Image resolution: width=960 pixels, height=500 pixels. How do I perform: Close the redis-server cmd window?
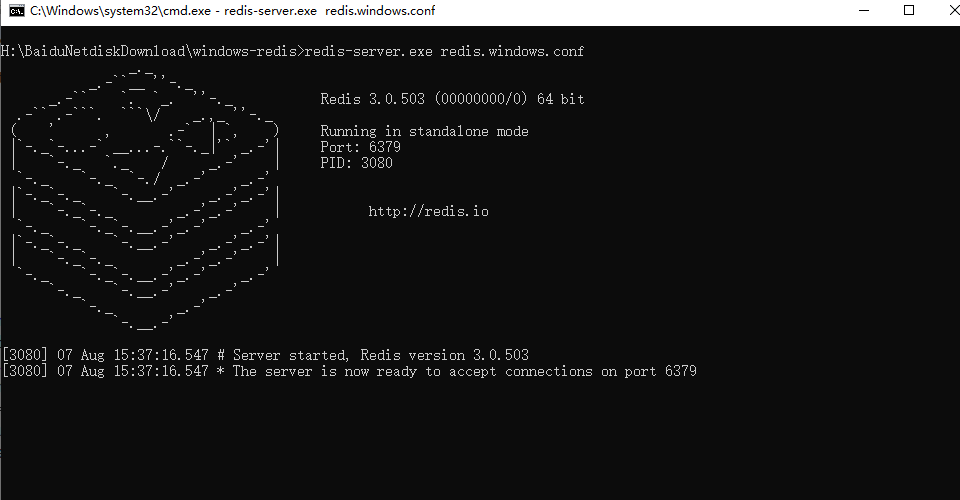953,10
